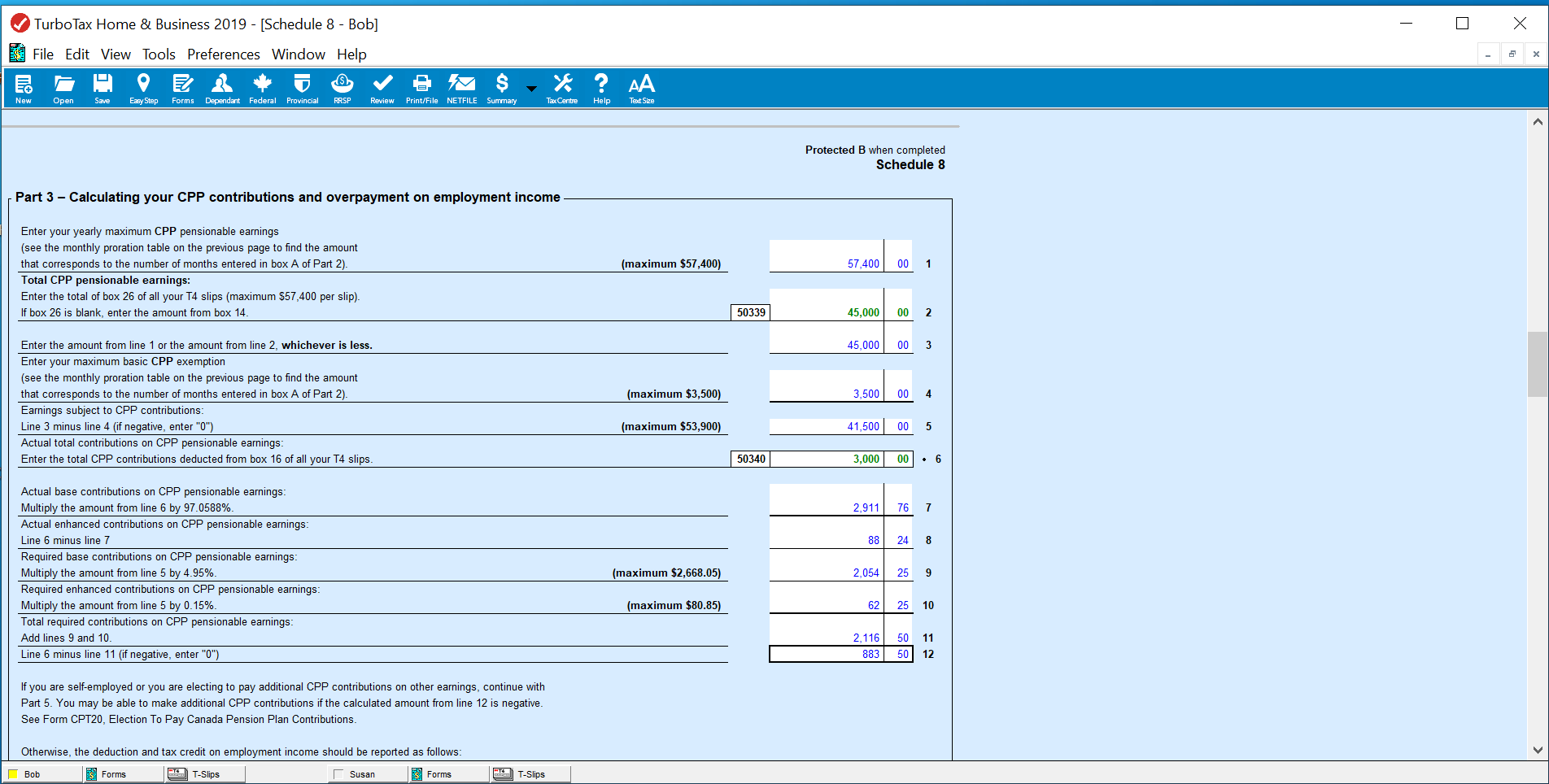The height and width of the screenshot is (784, 1549).
Task: Switch to Susan's return tab
Action: pyautogui.click(x=368, y=774)
